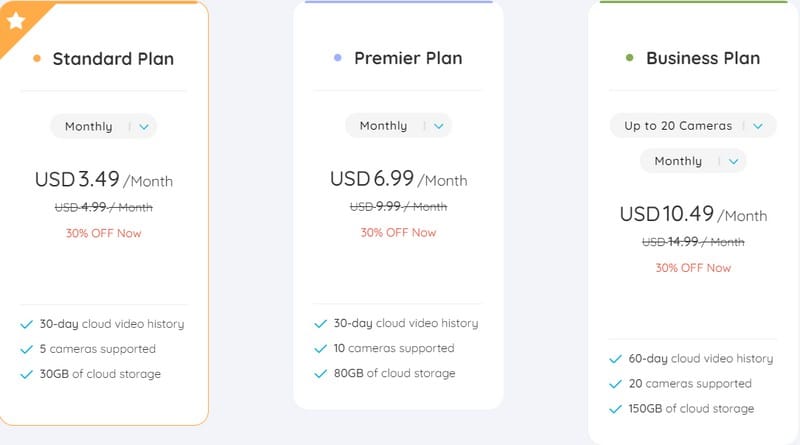
Task: Click checkmark beside 60-day cloud video history
Action: (615, 359)
